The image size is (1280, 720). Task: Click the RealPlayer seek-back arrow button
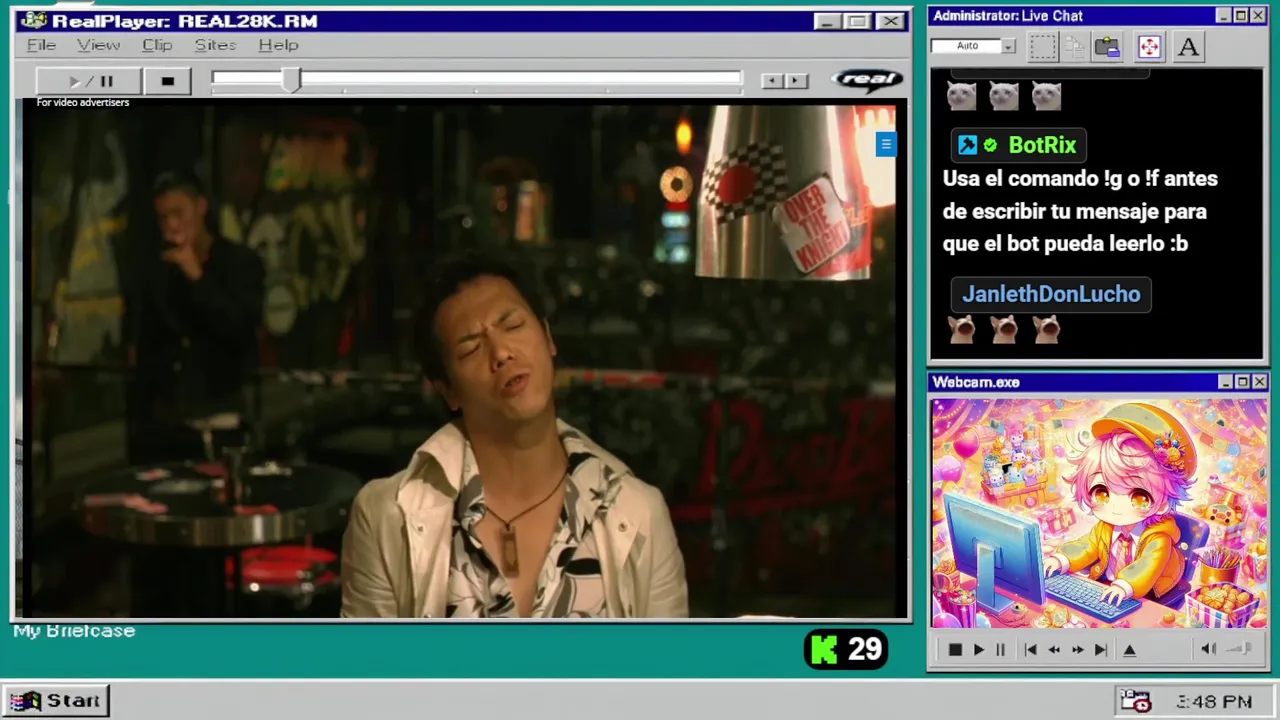771,81
